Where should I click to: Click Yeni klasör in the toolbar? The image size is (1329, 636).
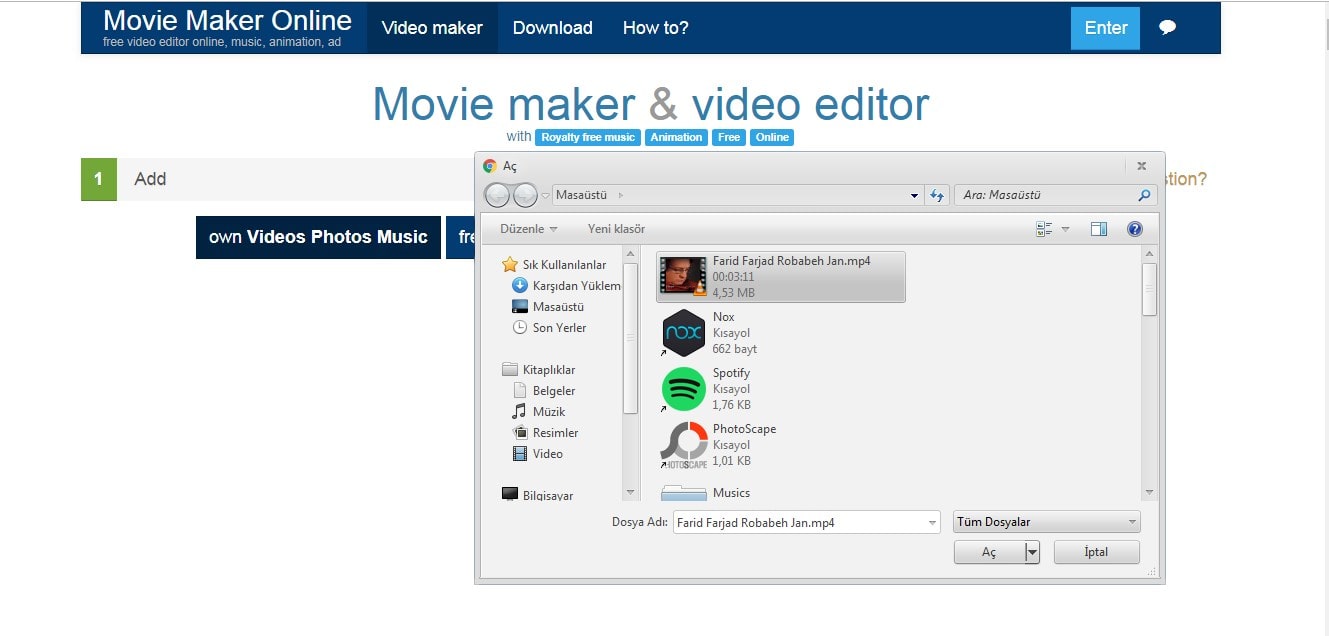[616, 229]
